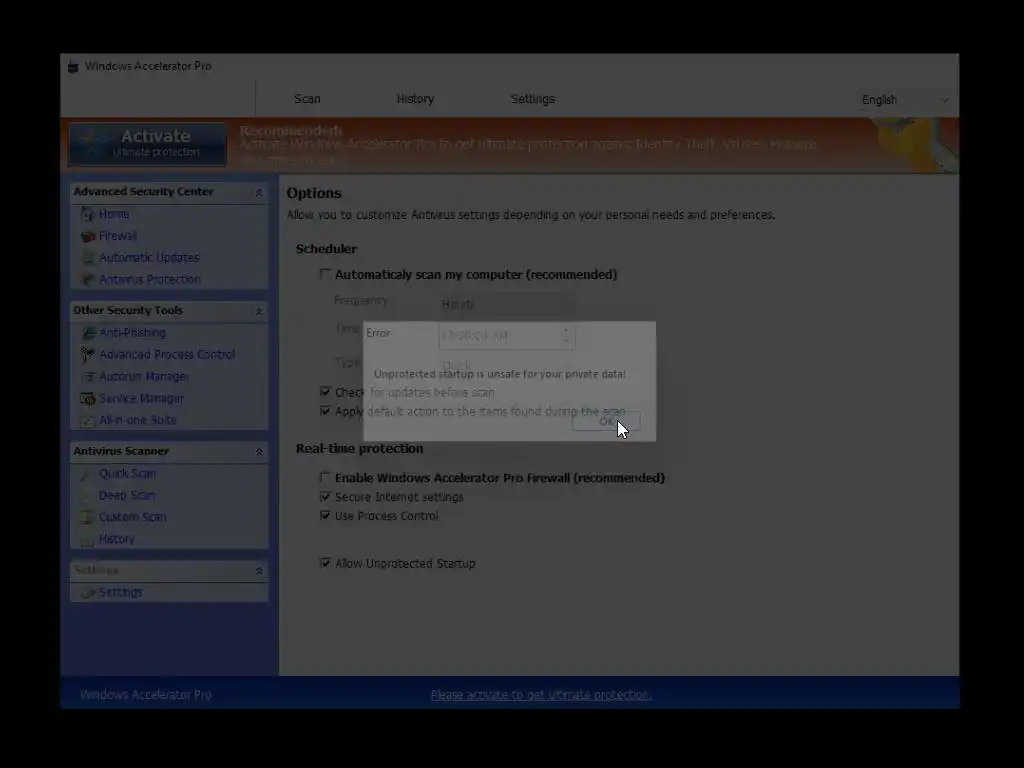Open the Service Manager link
Image resolution: width=1024 pixels, height=768 pixels.
point(141,398)
